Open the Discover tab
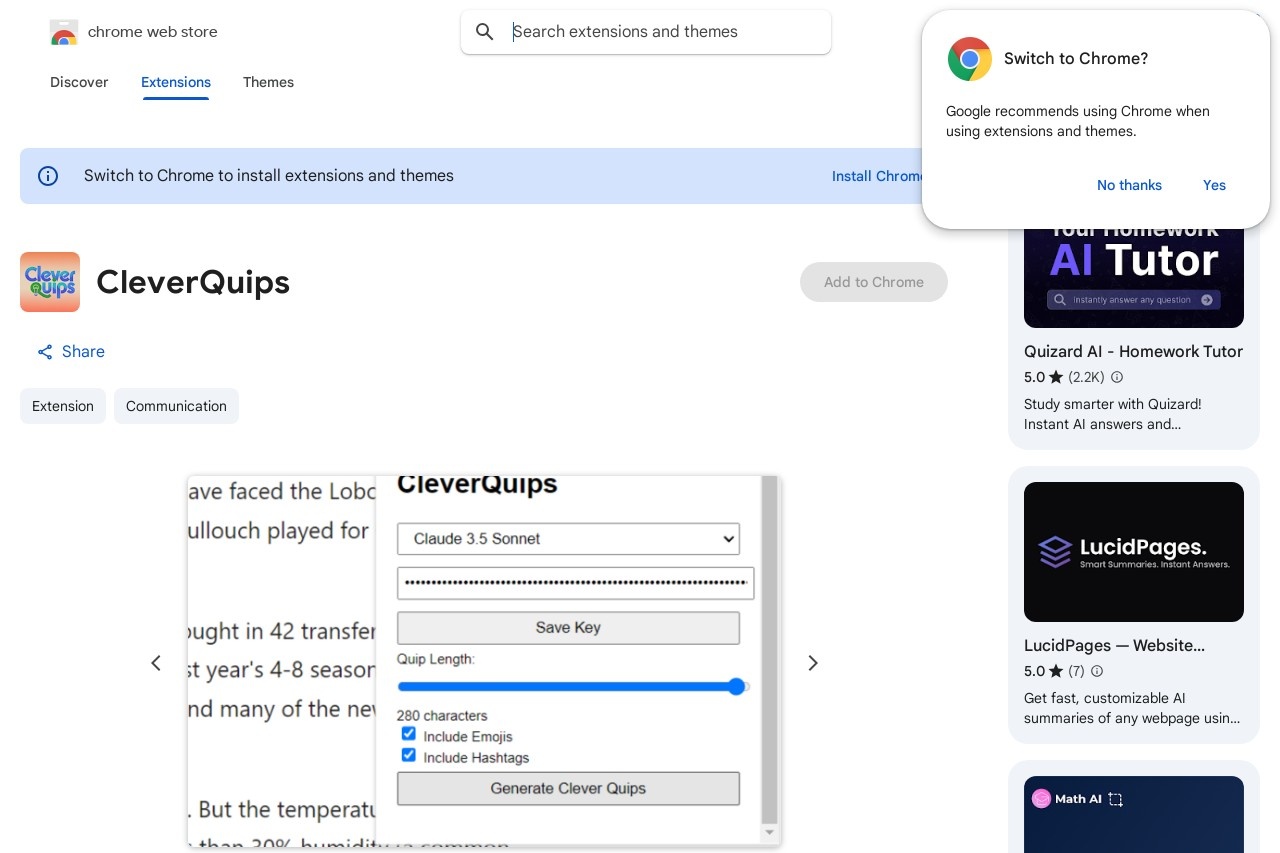Viewport: 1280px width, 853px height. point(79,82)
